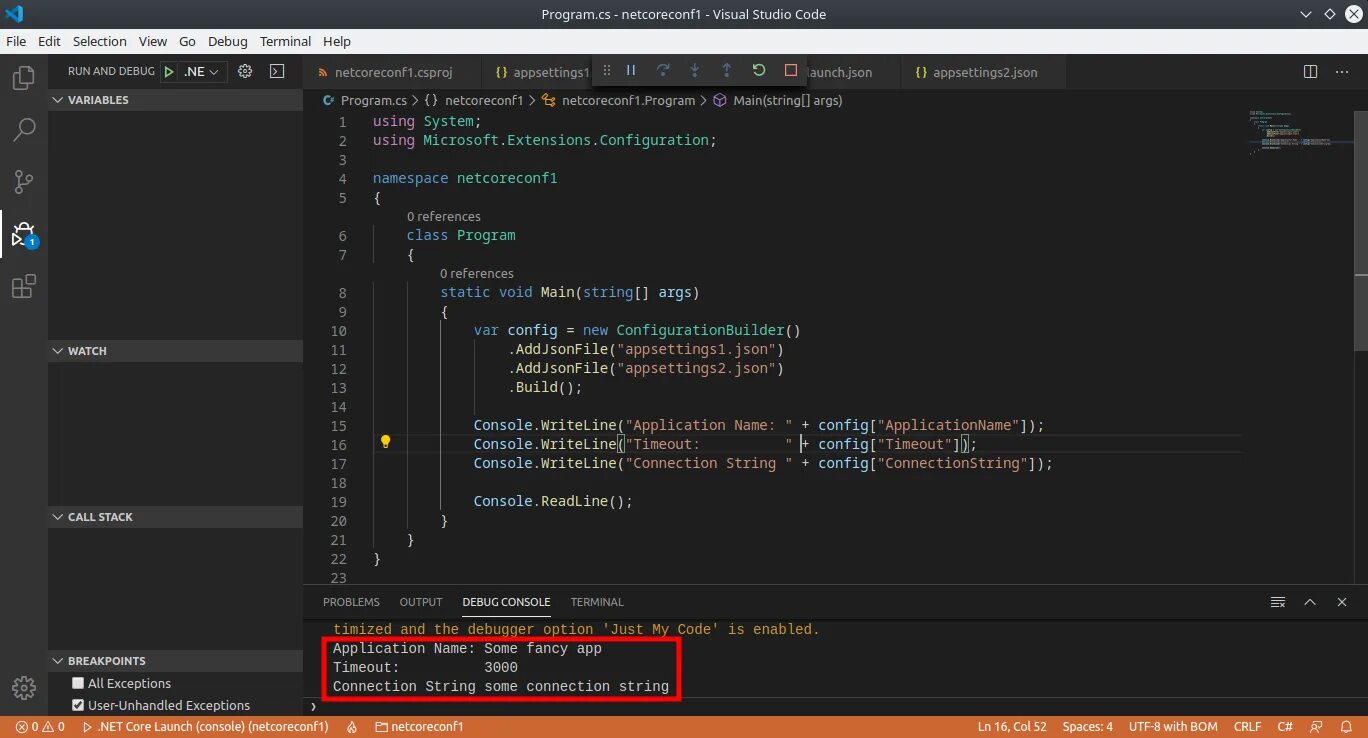The width and height of the screenshot is (1368, 738).
Task: Open the Terminal menu
Action: (x=285, y=41)
